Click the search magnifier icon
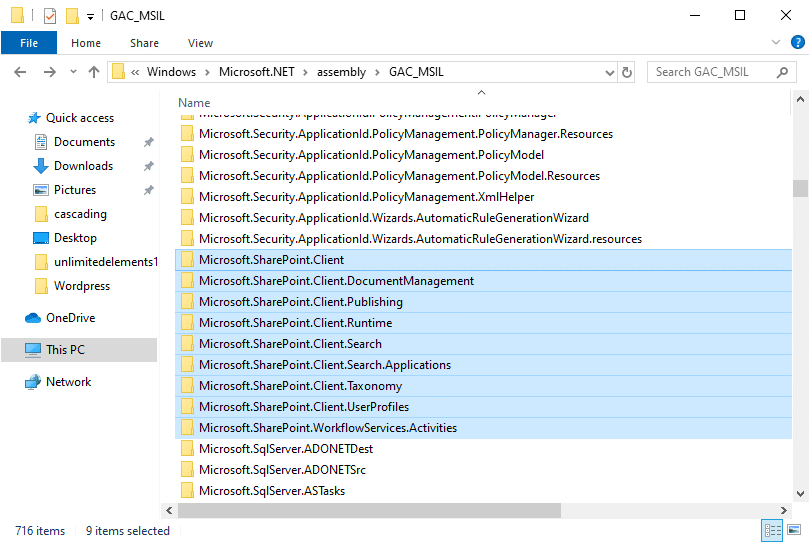810x543 pixels. tap(782, 72)
